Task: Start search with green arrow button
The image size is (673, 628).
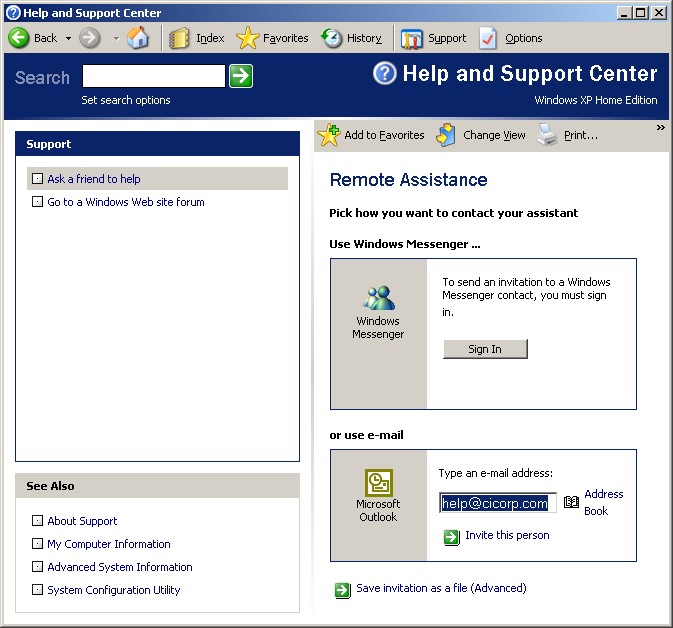Action: point(241,76)
